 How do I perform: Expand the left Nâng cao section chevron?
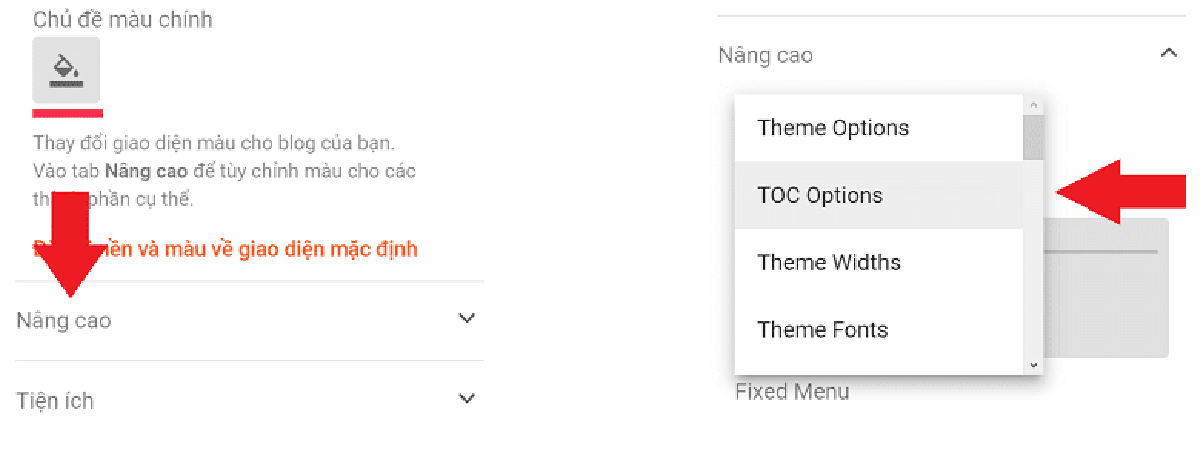coord(466,319)
